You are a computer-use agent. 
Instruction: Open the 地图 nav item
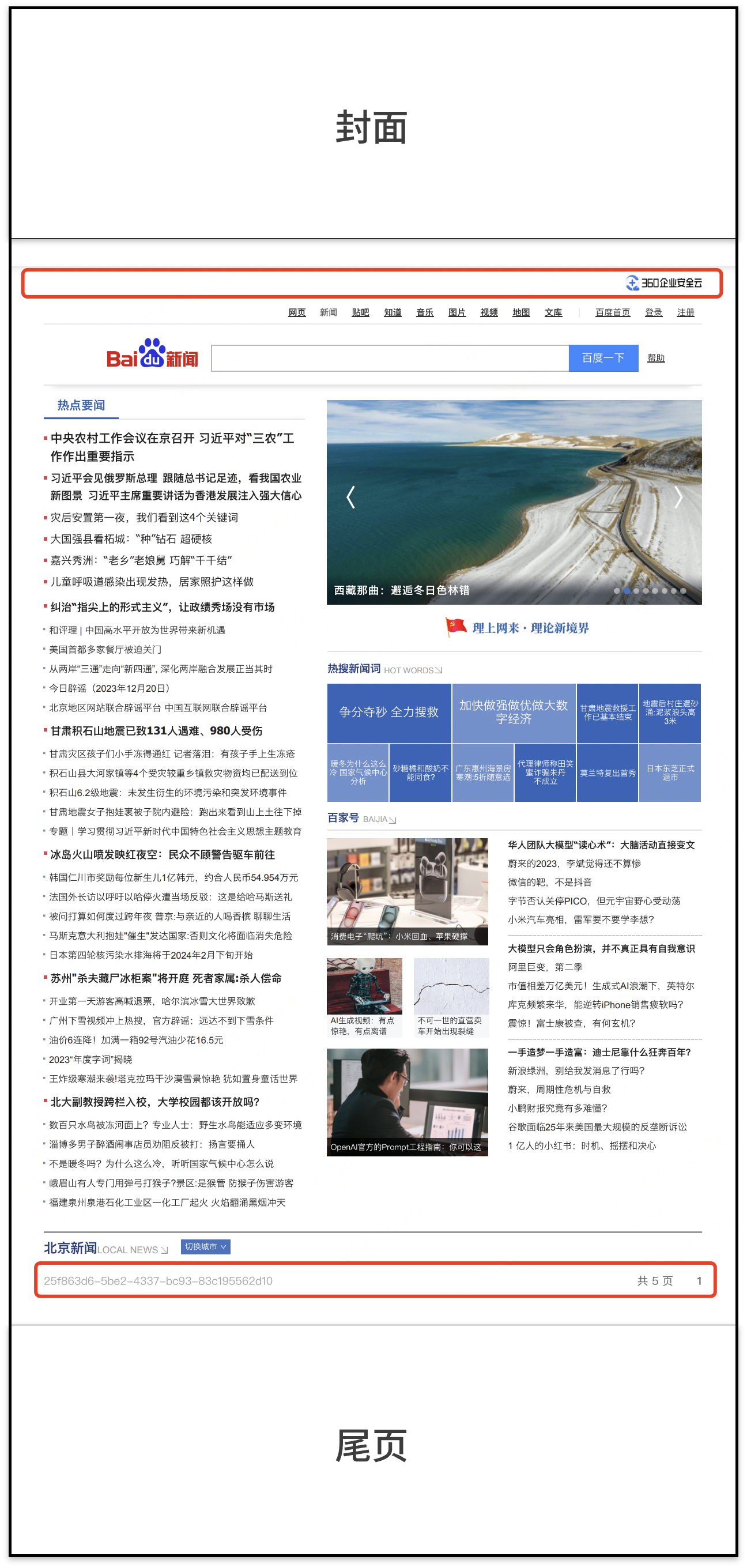pos(521,312)
